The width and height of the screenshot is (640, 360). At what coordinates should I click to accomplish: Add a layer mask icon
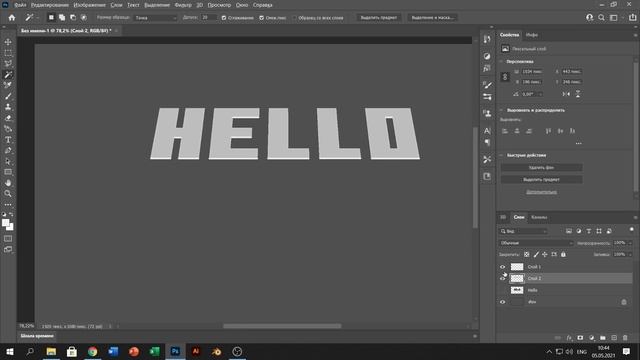click(x=580, y=338)
